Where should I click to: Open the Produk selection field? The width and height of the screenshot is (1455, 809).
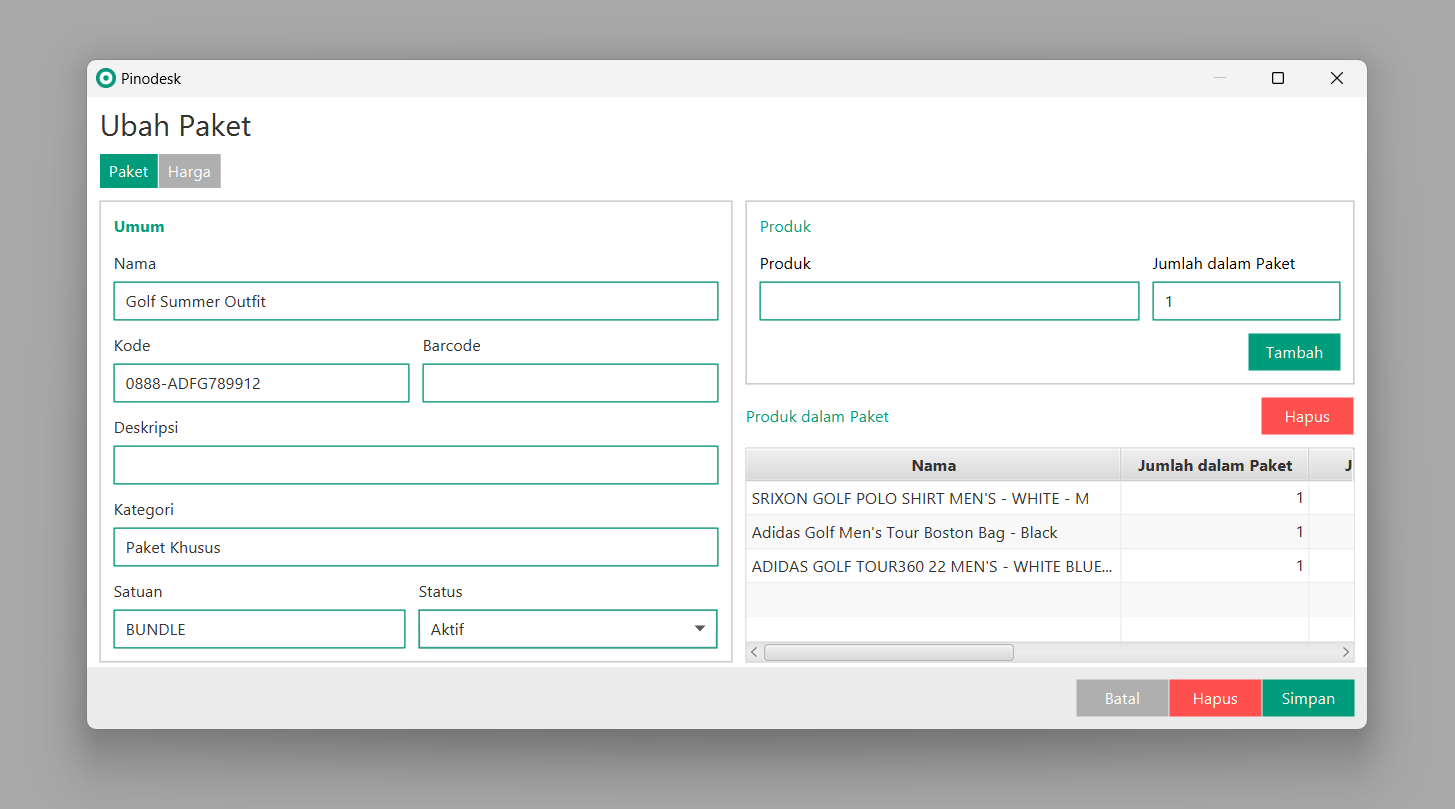pyautogui.click(x=948, y=301)
